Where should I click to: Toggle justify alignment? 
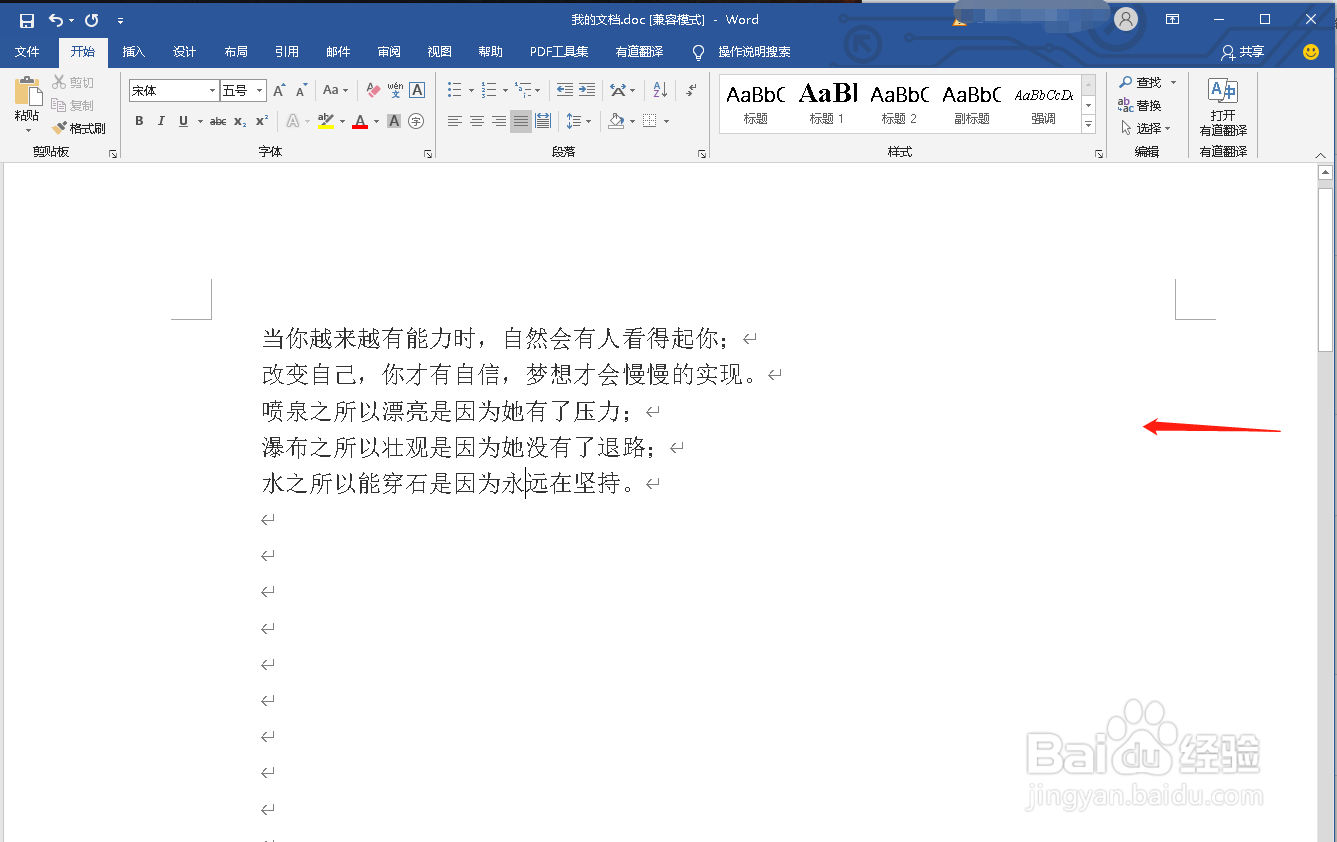[521, 121]
